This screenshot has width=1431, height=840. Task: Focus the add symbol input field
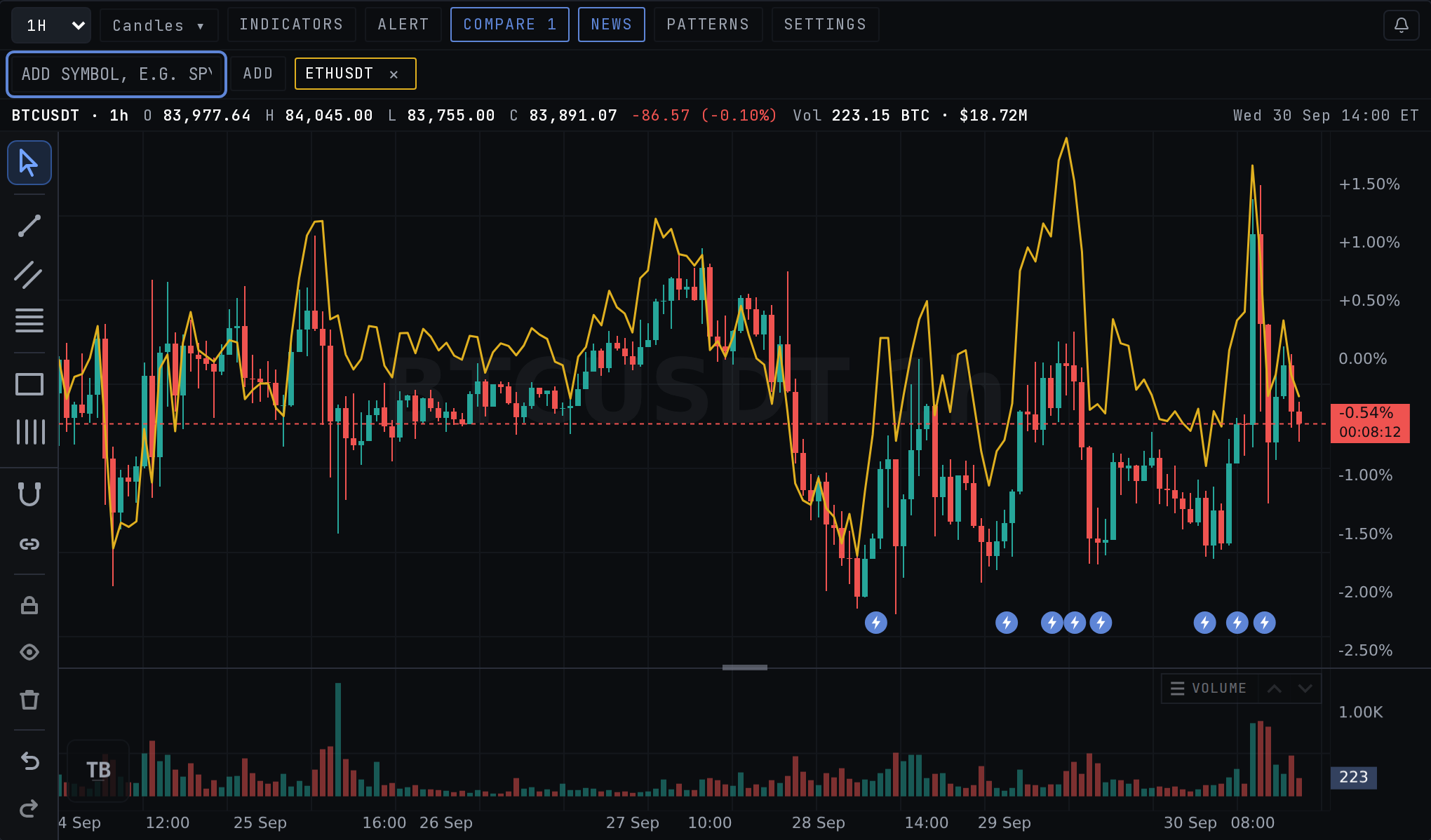(116, 74)
